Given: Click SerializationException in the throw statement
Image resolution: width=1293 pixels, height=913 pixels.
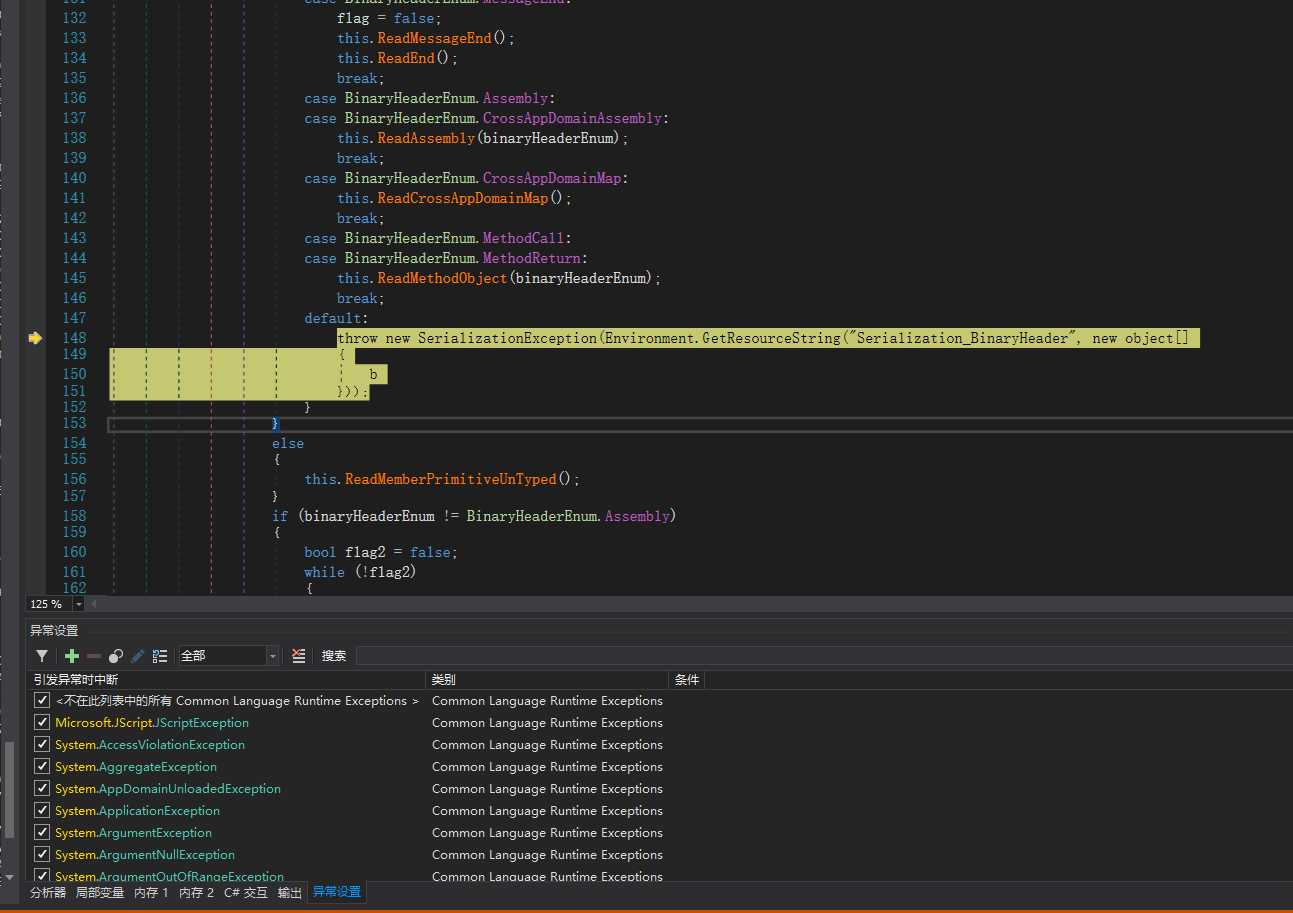Looking at the screenshot, I should click(507, 338).
